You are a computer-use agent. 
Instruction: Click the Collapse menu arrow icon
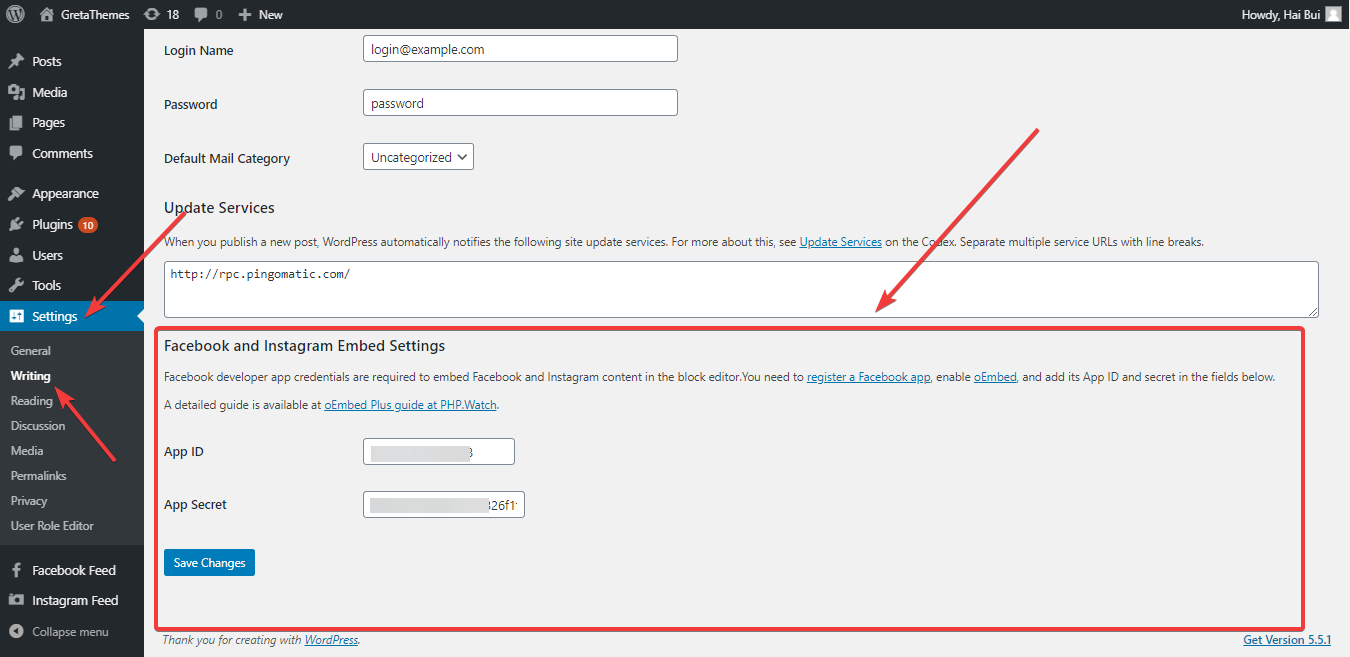pyautogui.click(x=16, y=631)
